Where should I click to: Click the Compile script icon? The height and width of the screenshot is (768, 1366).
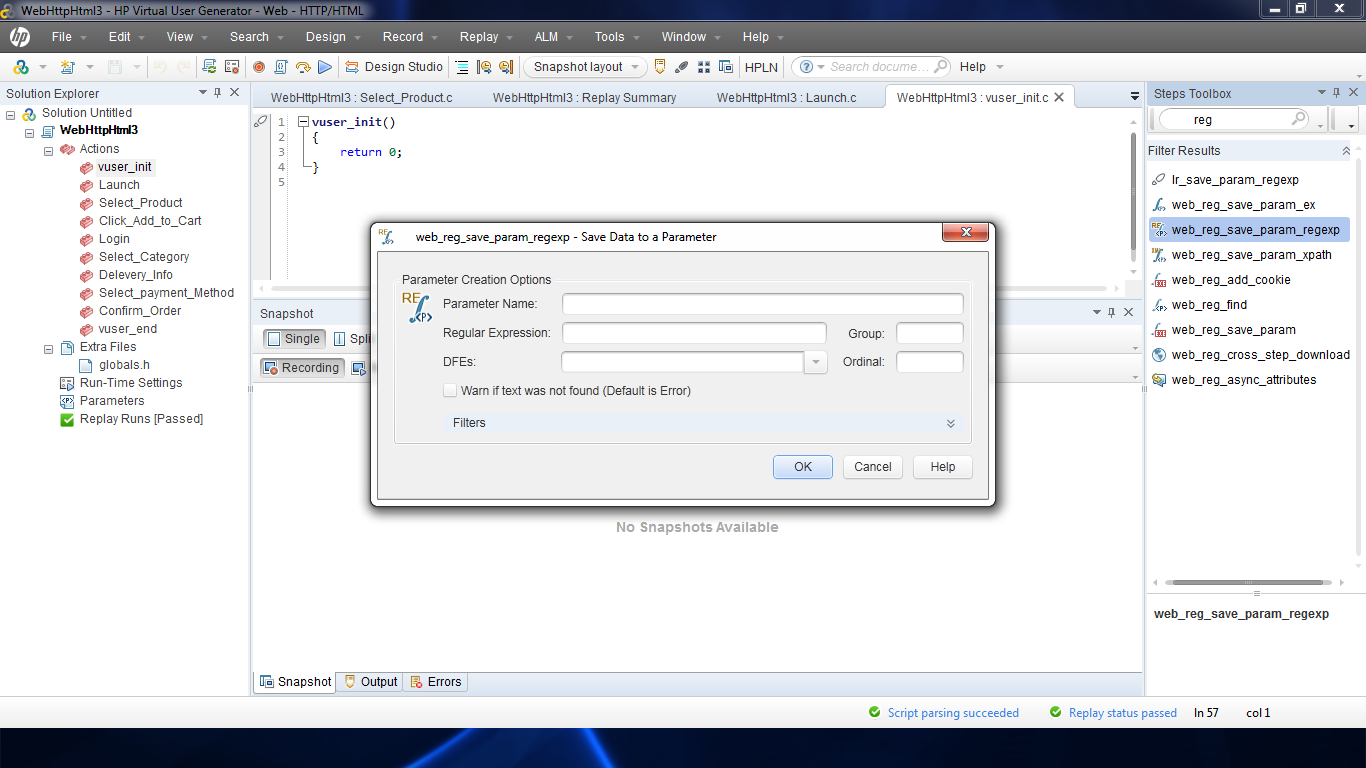pyautogui.click(x=281, y=67)
